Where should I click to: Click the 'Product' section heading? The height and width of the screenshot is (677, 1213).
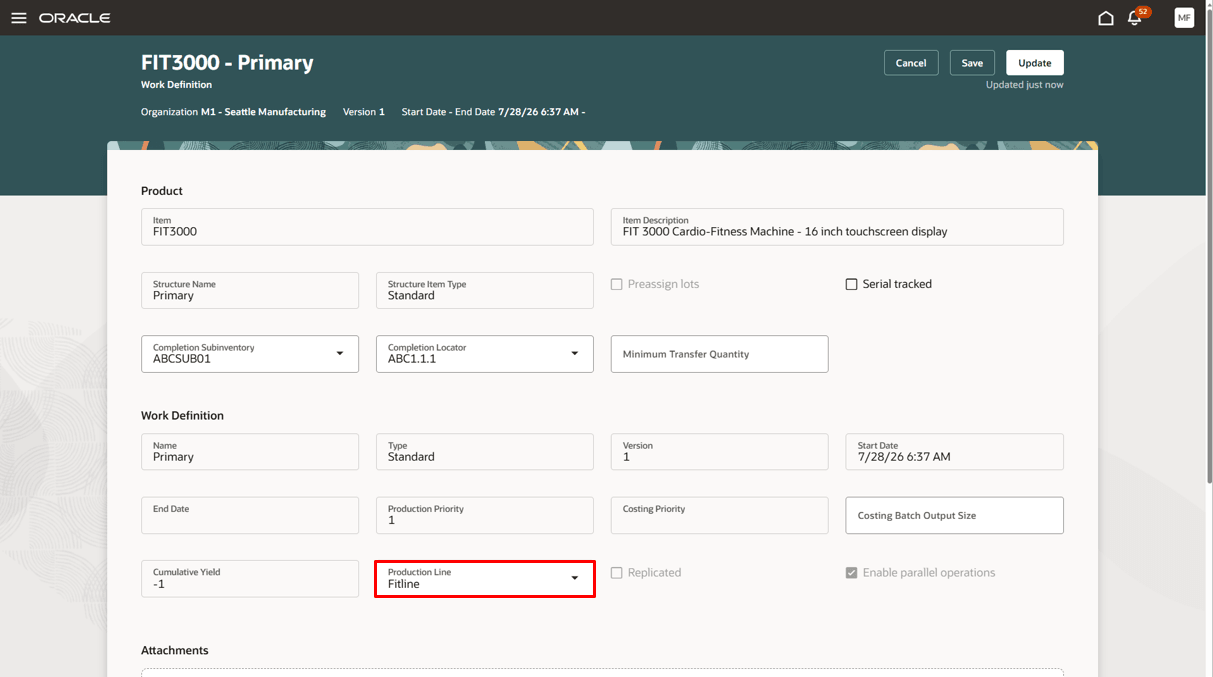point(162,191)
